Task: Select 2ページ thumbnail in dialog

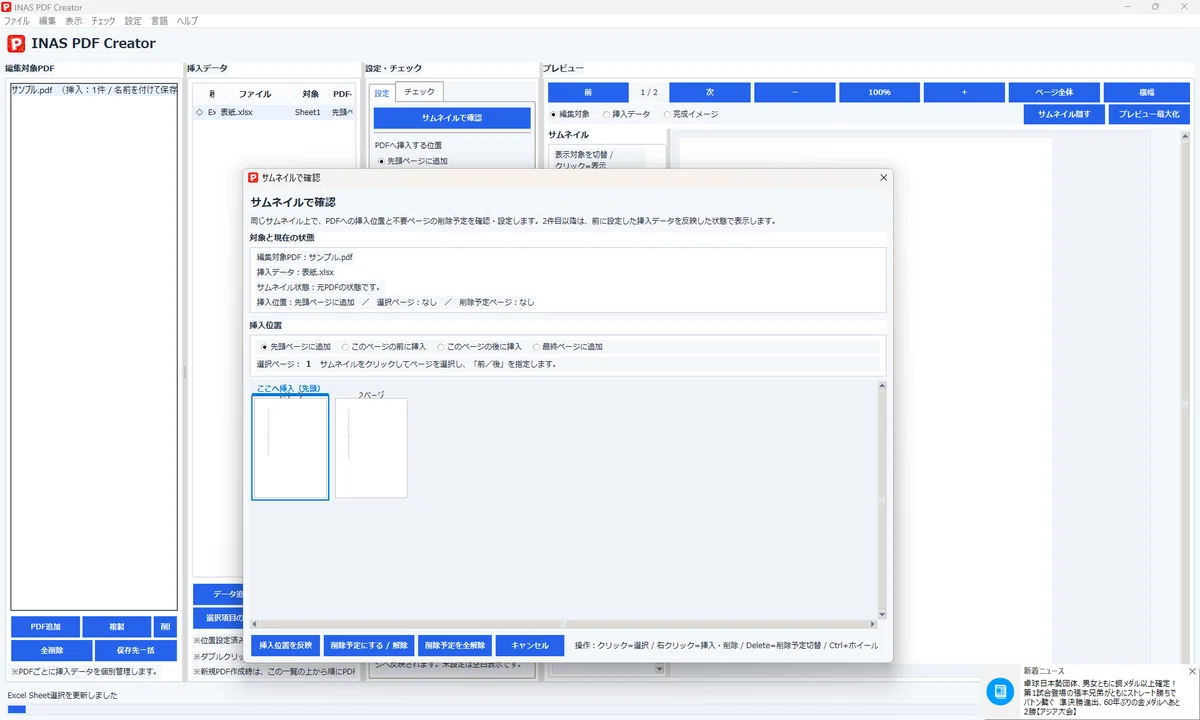Action: [x=371, y=447]
